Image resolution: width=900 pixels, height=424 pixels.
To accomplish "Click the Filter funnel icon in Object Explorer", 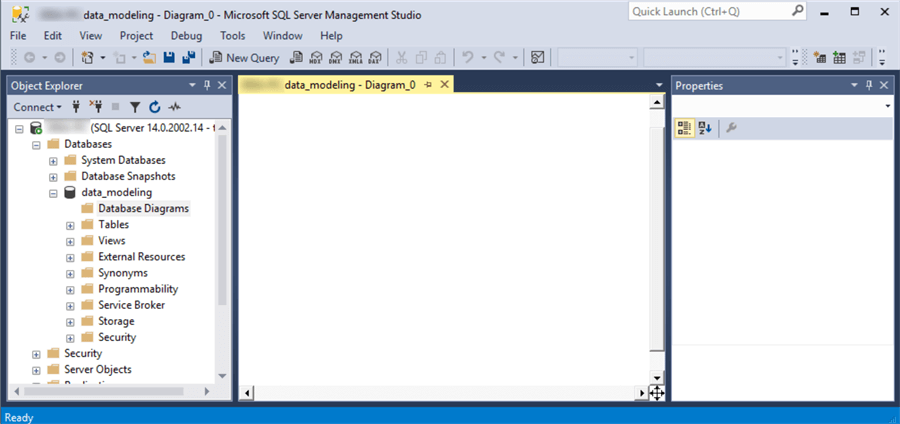I will click(135, 107).
